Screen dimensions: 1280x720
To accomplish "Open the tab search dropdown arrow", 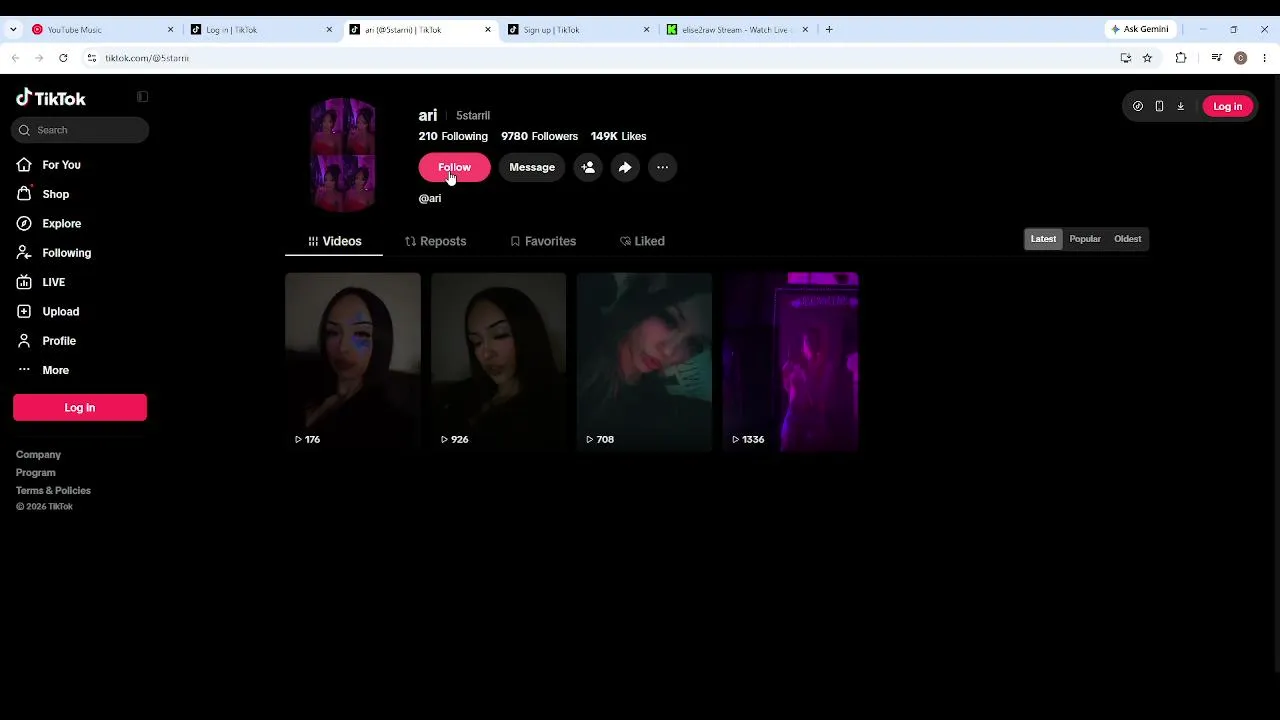I will tap(13, 30).
